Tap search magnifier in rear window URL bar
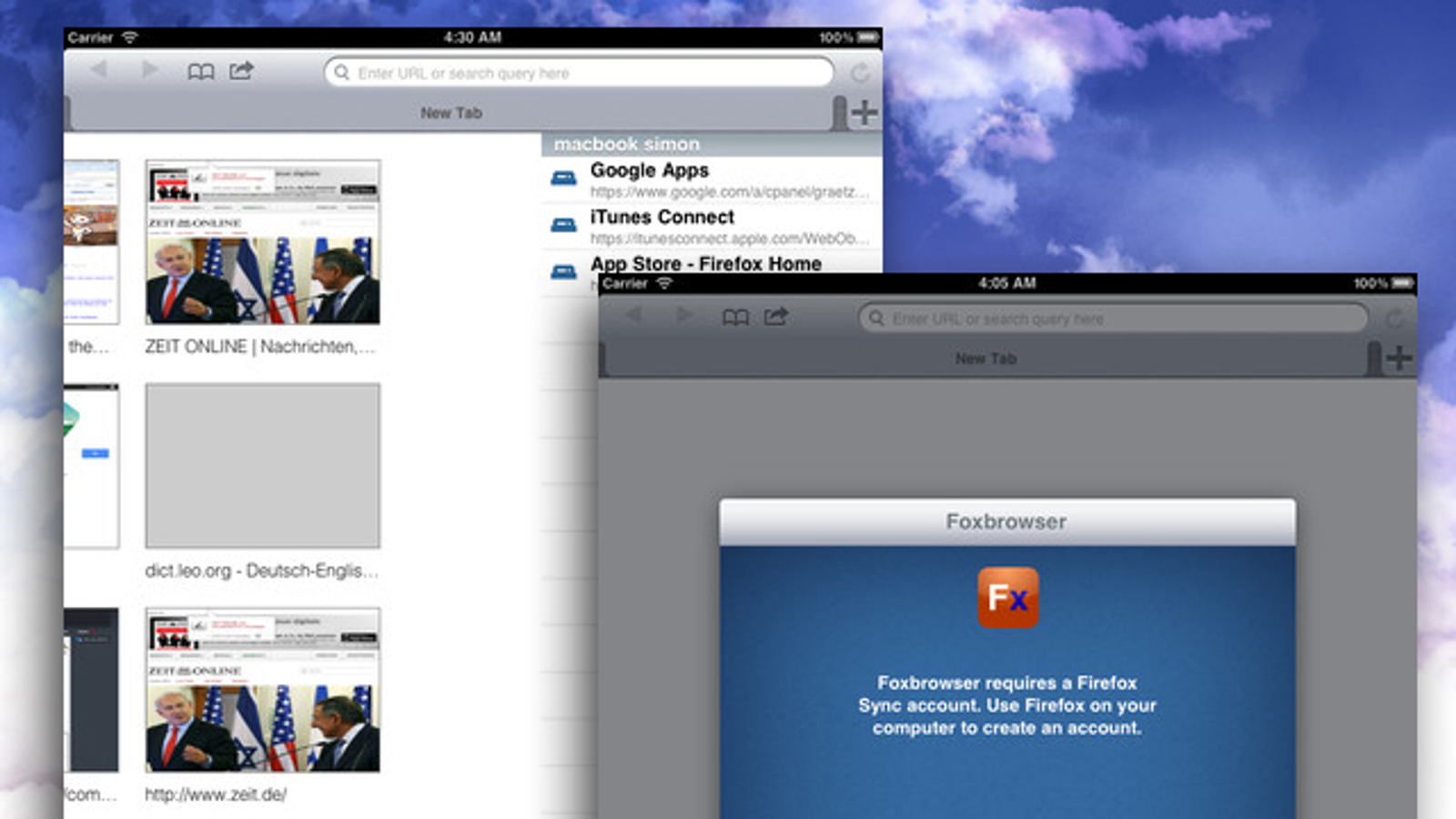Screen dimensions: 1456x819 [x=341, y=72]
